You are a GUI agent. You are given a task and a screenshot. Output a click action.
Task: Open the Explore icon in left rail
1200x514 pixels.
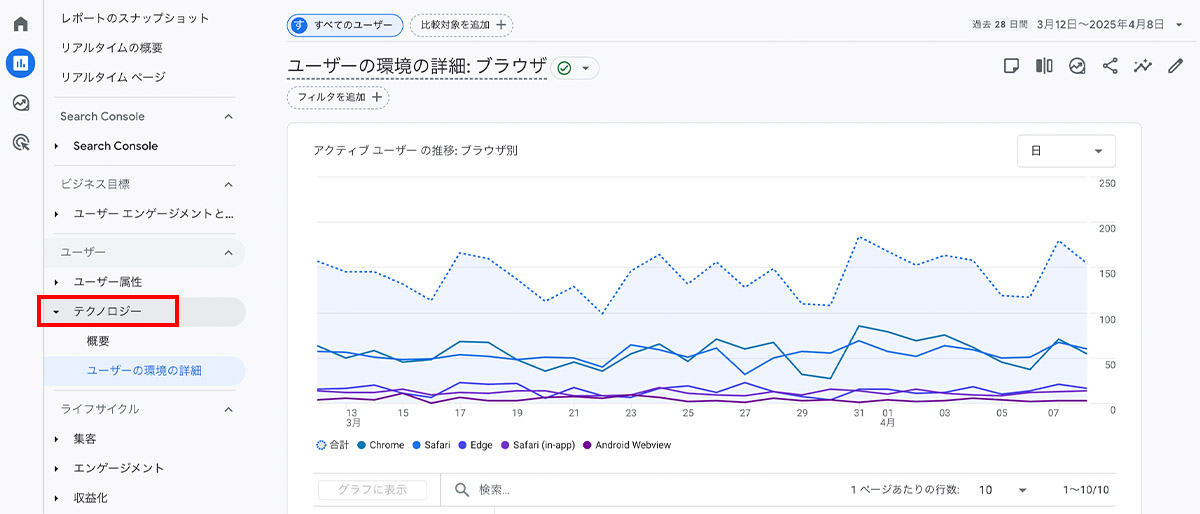pos(21,103)
